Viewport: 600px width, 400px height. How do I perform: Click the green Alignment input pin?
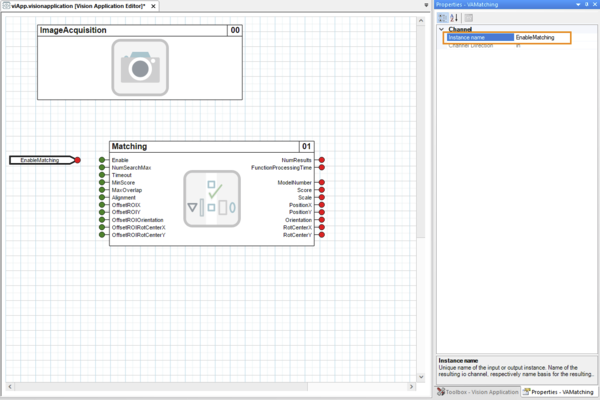[102, 198]
